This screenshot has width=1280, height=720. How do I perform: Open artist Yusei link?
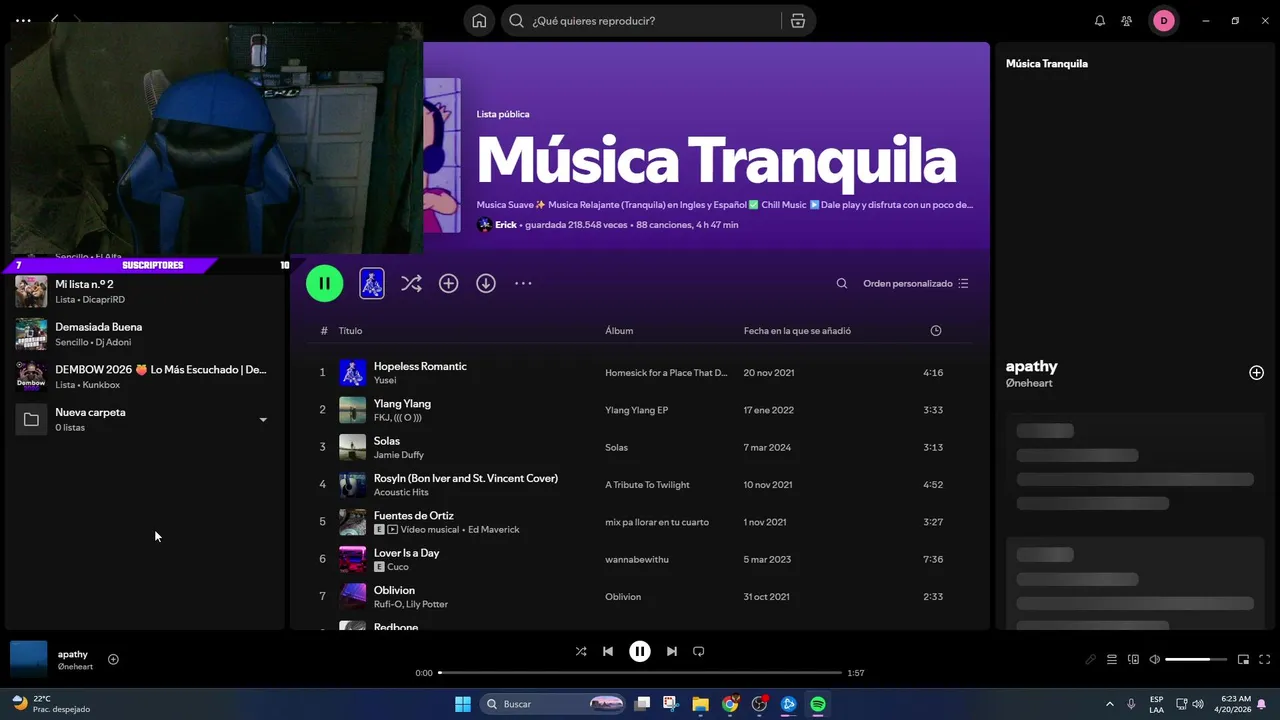(x=385, y=381)
